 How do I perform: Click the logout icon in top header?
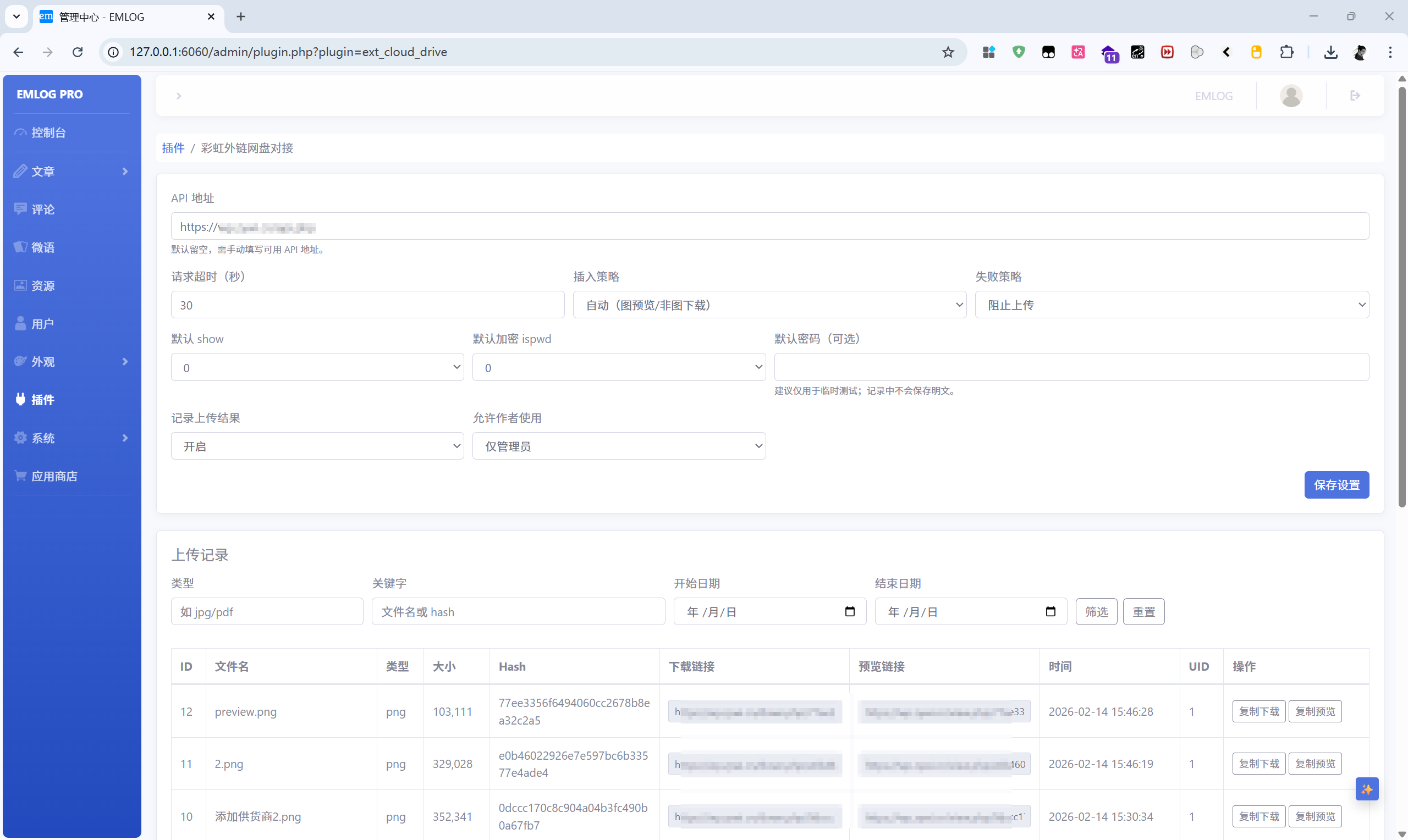pos(1354,96)
